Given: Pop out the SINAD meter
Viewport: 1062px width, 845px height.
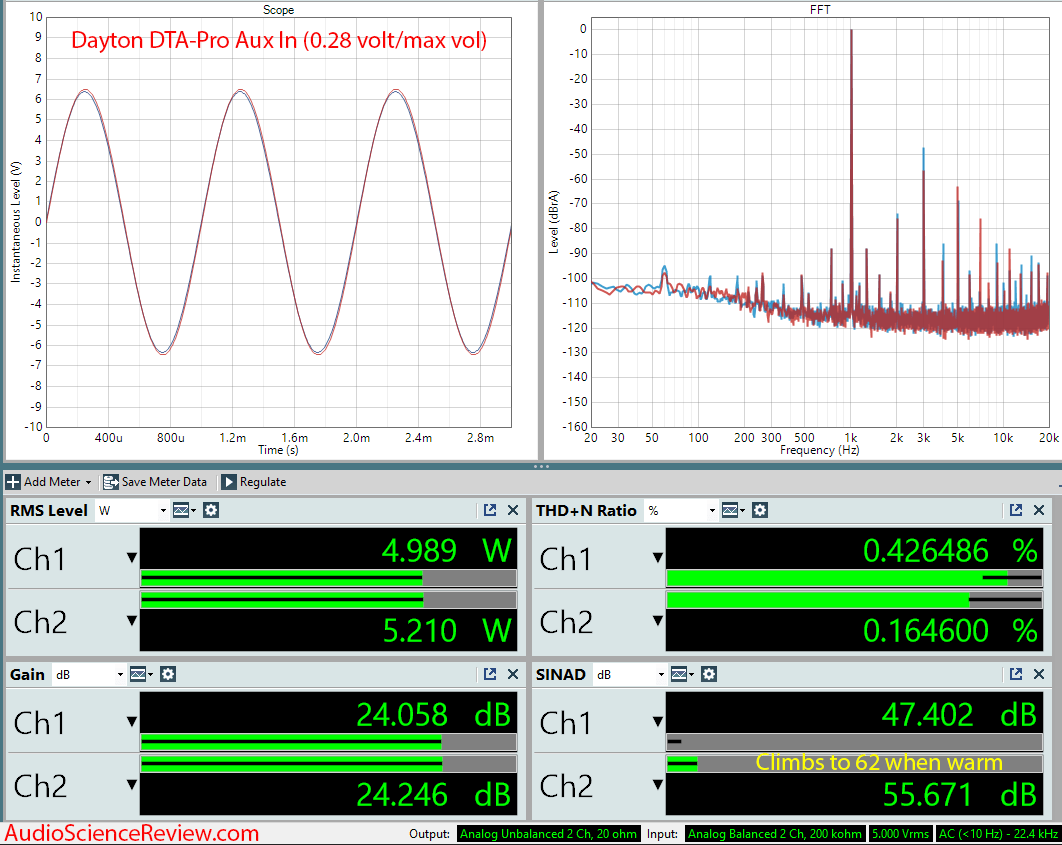Looking at the screenshot, I should pos(1015,674).
